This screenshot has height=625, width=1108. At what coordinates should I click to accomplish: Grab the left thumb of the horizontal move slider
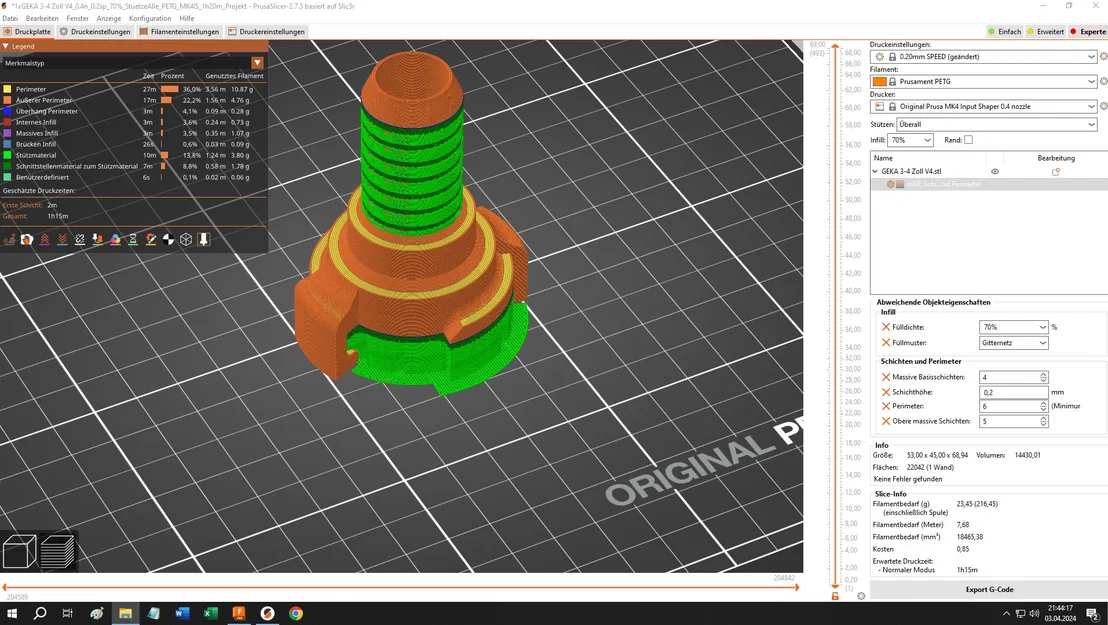point(6,587)
